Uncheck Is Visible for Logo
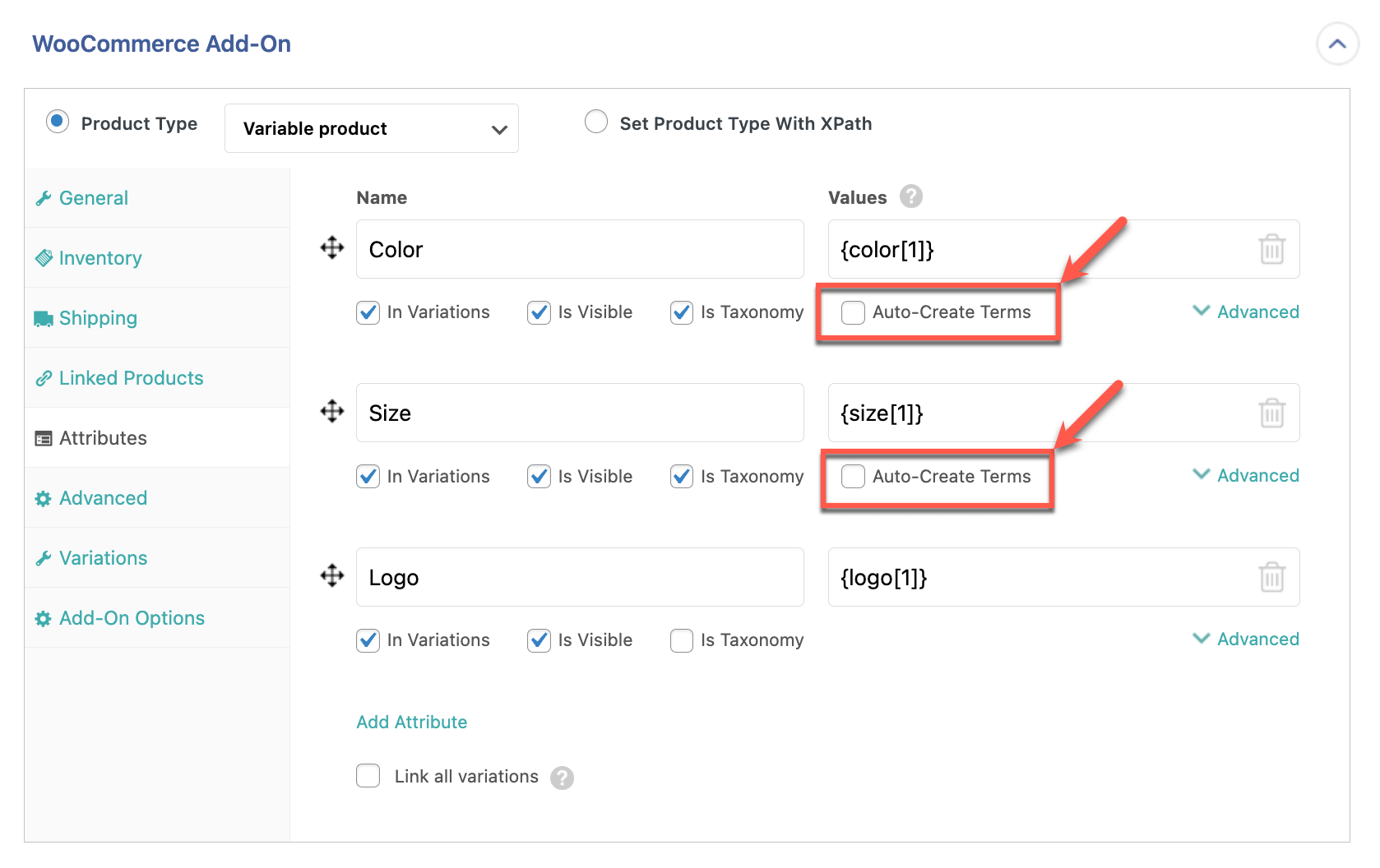This screenshot has width=1380, height=868. pos(539,640)
